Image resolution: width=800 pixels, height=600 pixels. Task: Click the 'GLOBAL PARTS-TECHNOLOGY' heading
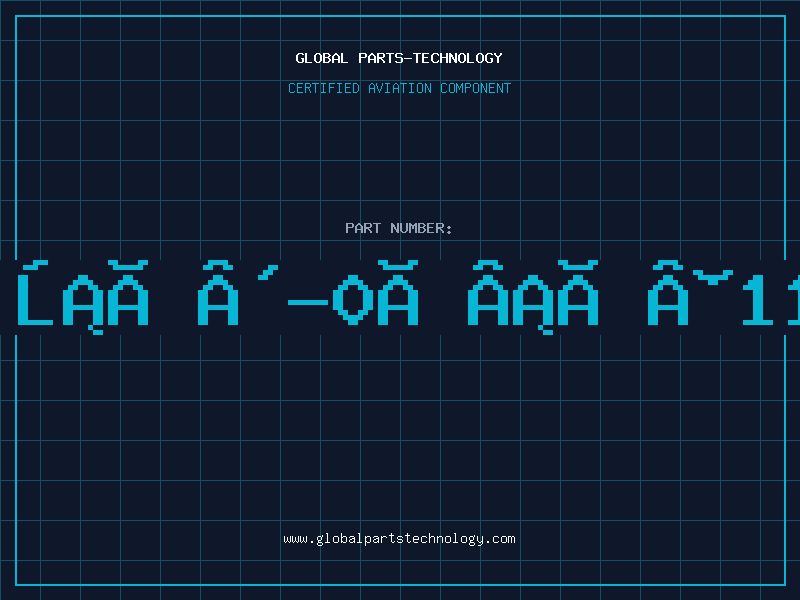399,58
